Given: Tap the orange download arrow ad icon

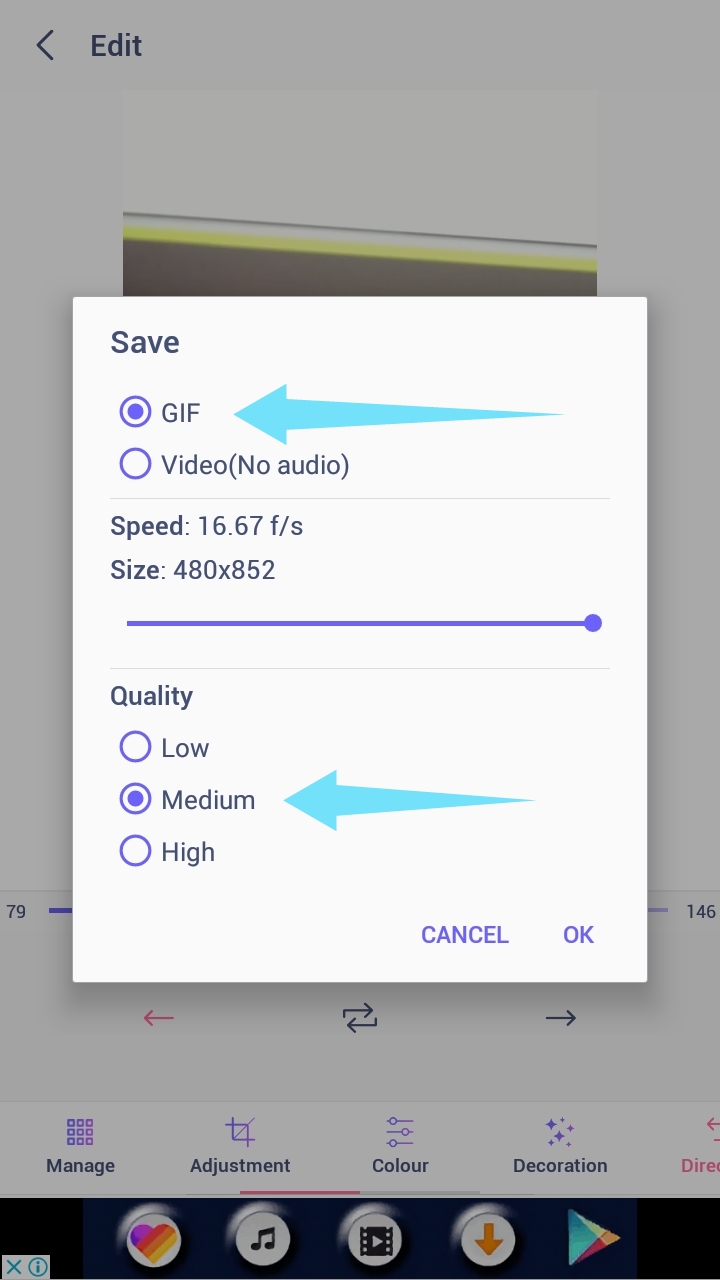Looking at the screenshot, I should [488, 1240].
